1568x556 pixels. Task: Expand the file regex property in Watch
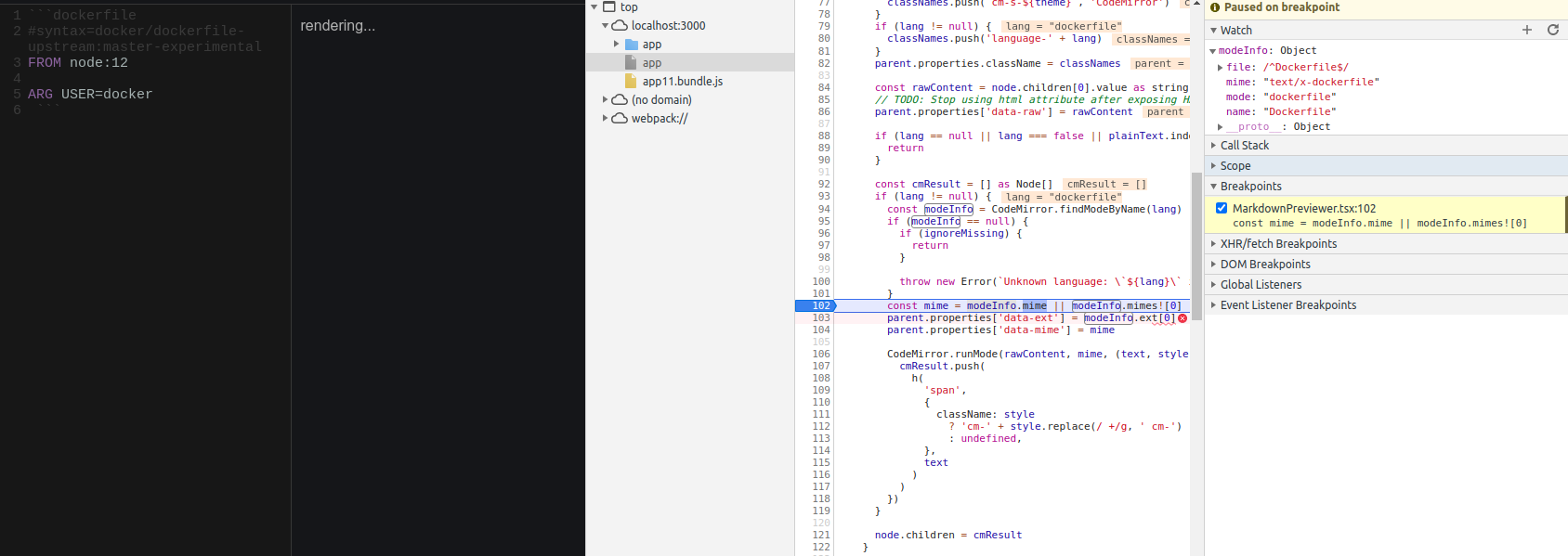[1221, 68]
